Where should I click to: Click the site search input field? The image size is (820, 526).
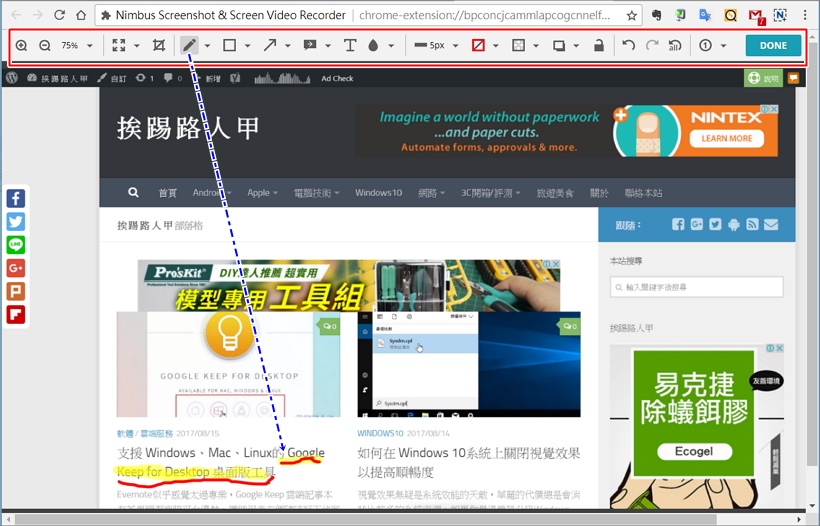pyautogui.click(x=697, y=287)
